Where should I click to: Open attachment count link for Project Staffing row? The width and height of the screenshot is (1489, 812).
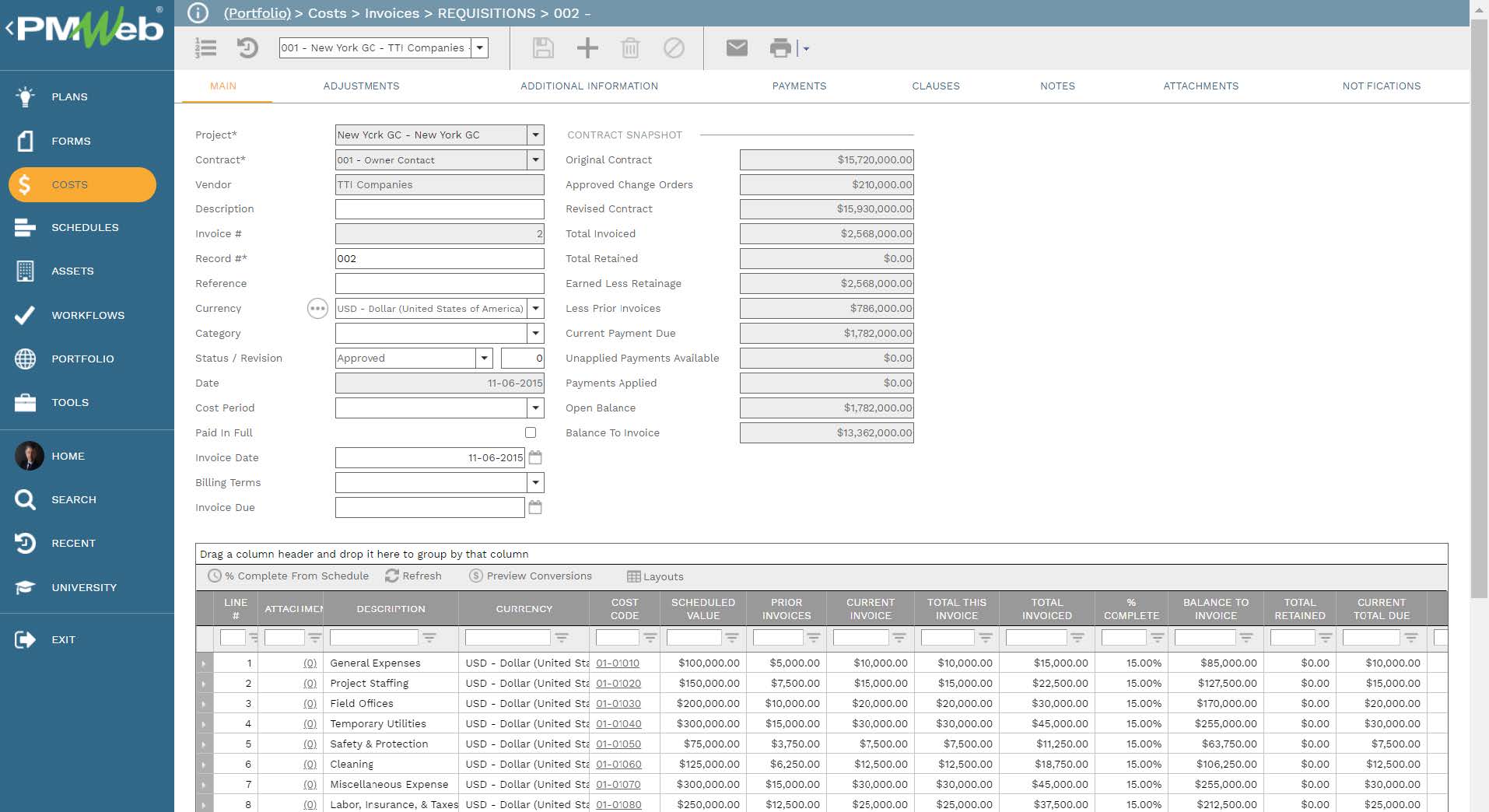tap(310, 684)
